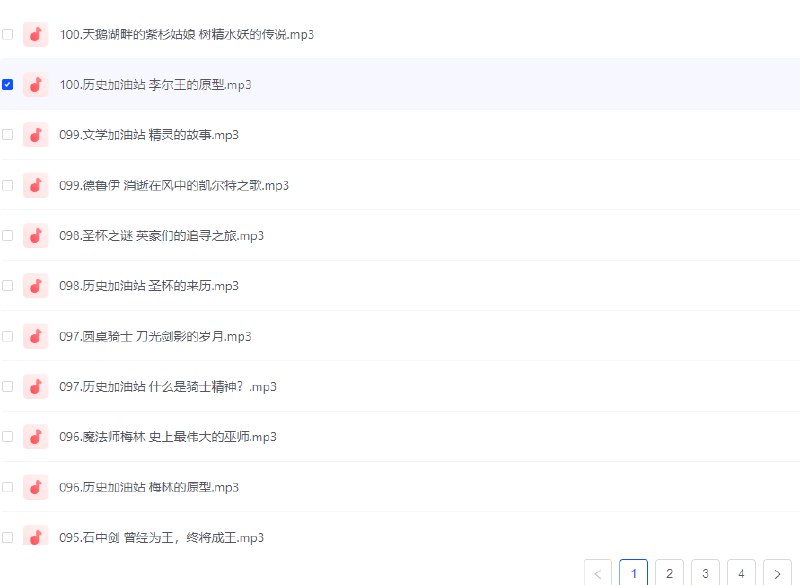Open file 096.历史加油站 梅林的原型.mp3

149,487
